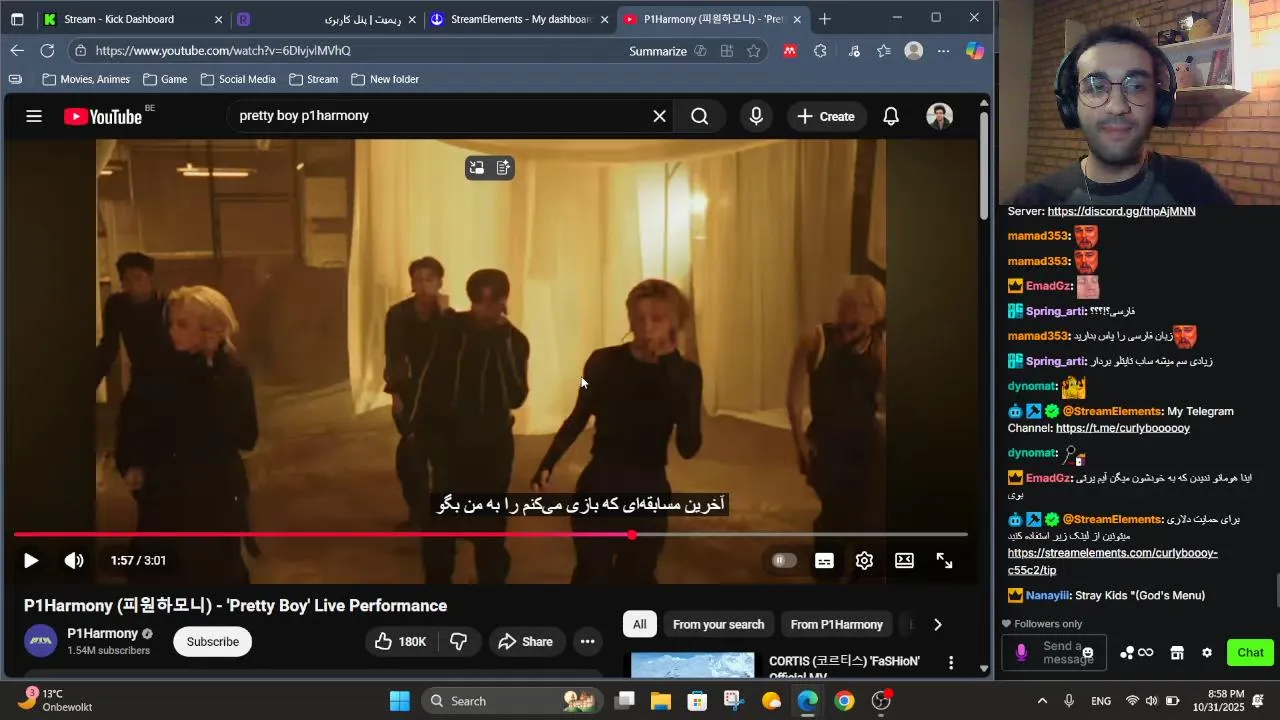Screen dimensions: 1280x720
Task: Go back to the previous page
Action: point(17,51)
